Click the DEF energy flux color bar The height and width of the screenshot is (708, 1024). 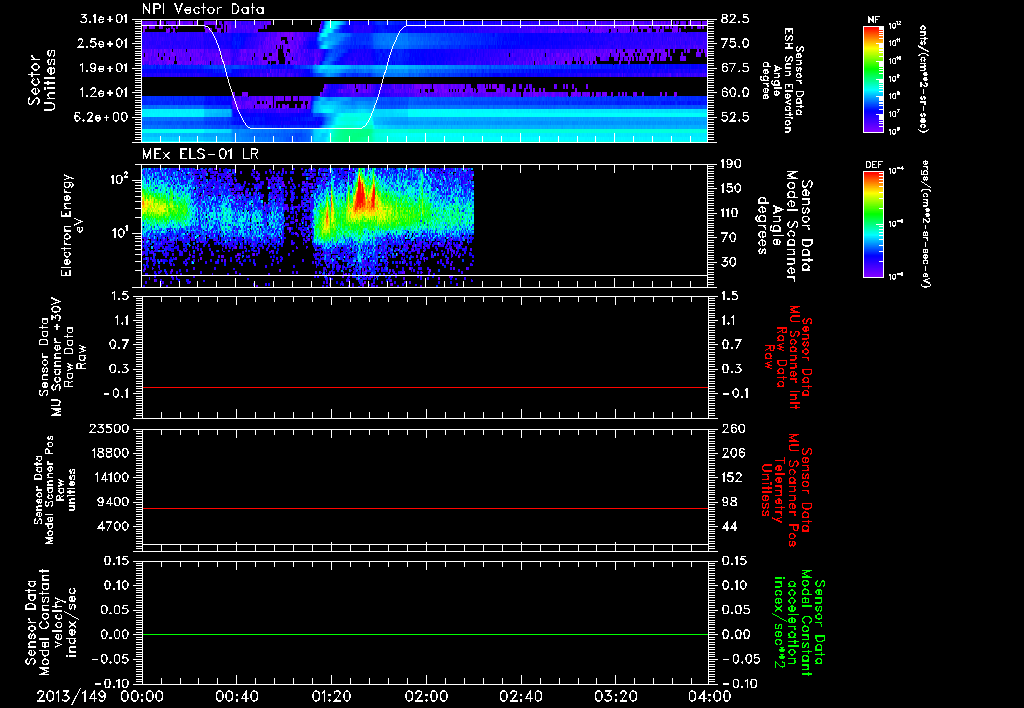click(873, 224)
